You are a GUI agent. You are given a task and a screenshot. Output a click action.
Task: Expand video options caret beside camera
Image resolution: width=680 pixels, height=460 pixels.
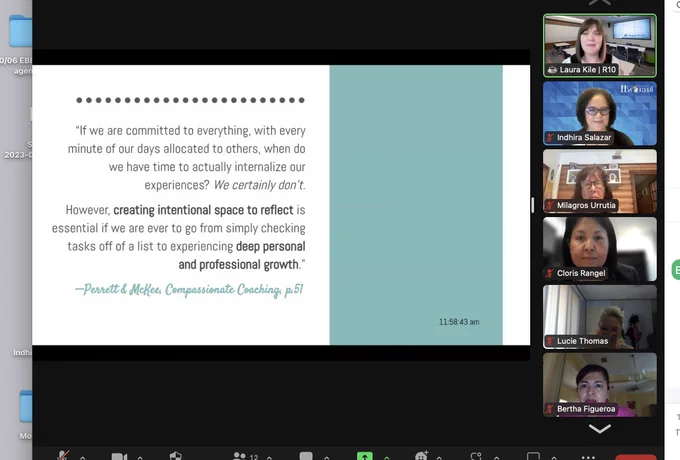coord(140,457)
